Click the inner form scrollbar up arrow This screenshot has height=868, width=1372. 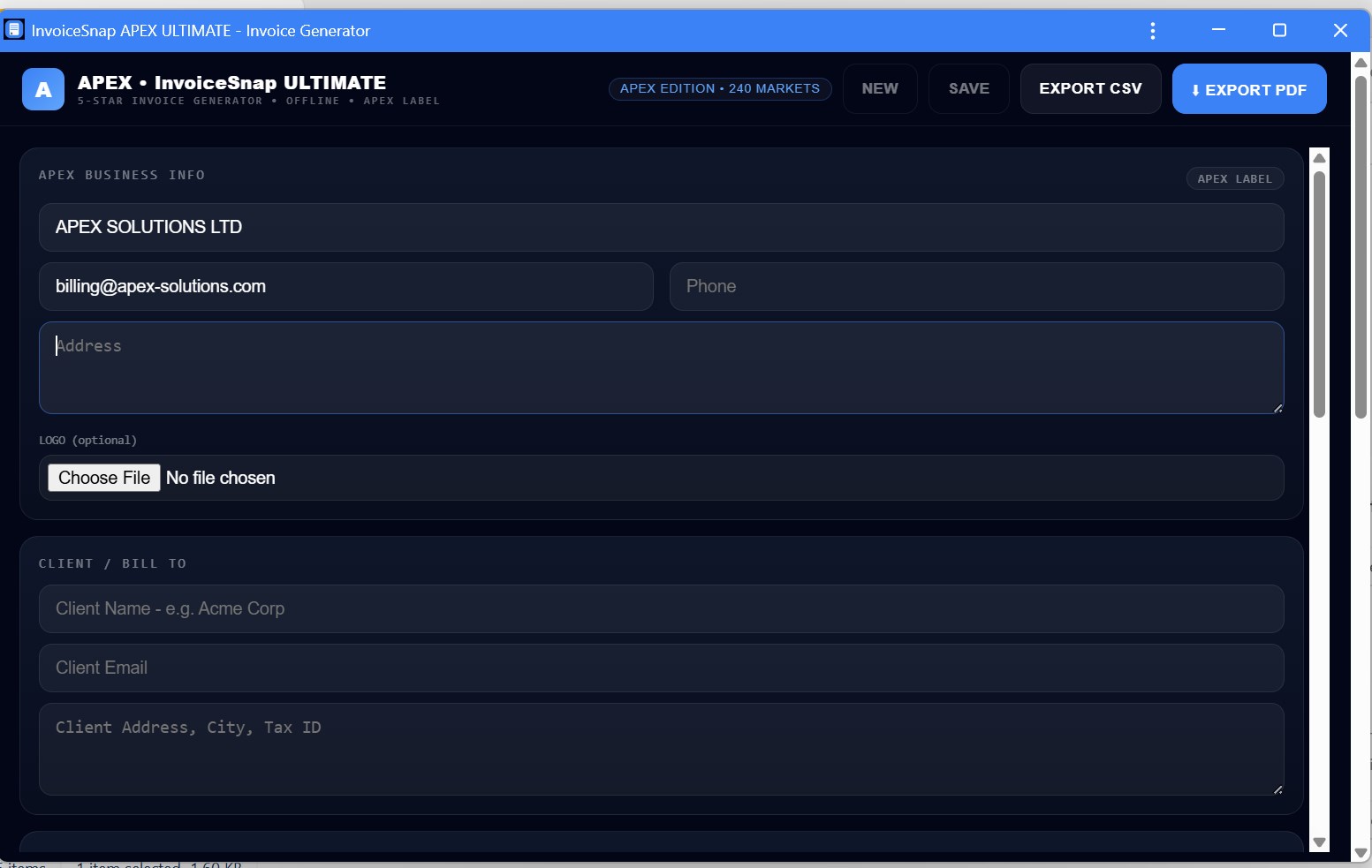[x=1319, y=158]
